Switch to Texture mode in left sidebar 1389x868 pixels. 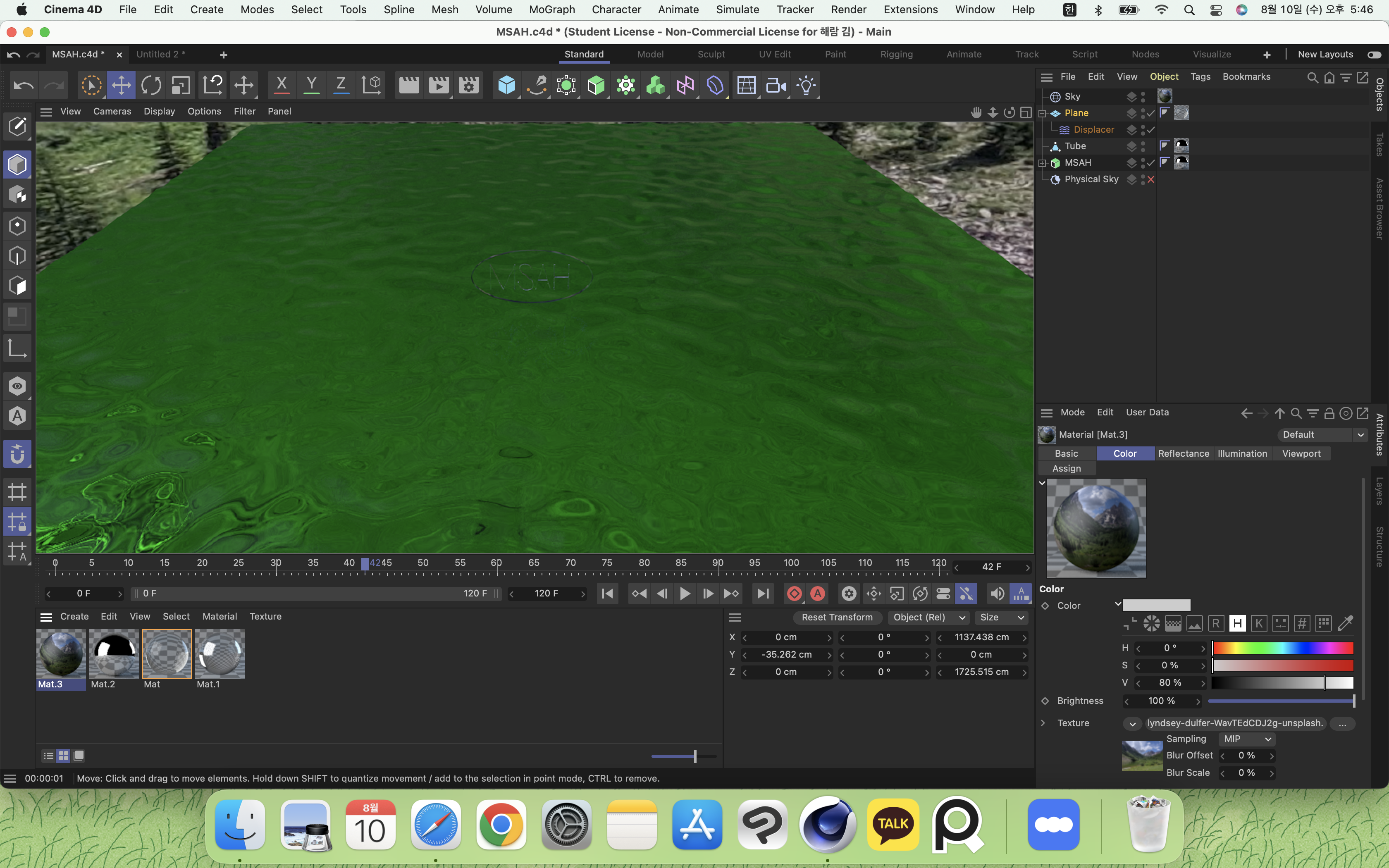pyautogui.click(x=17, y=195)
